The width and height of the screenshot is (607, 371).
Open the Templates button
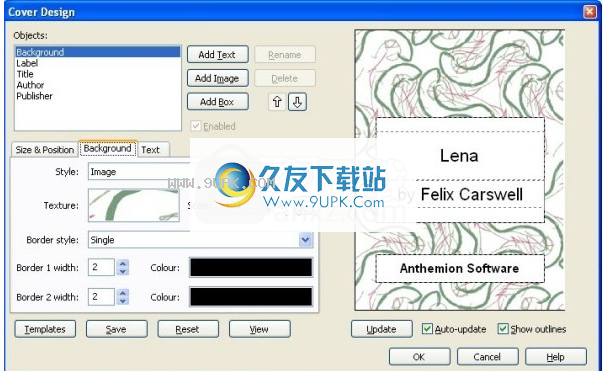(45, 329)
